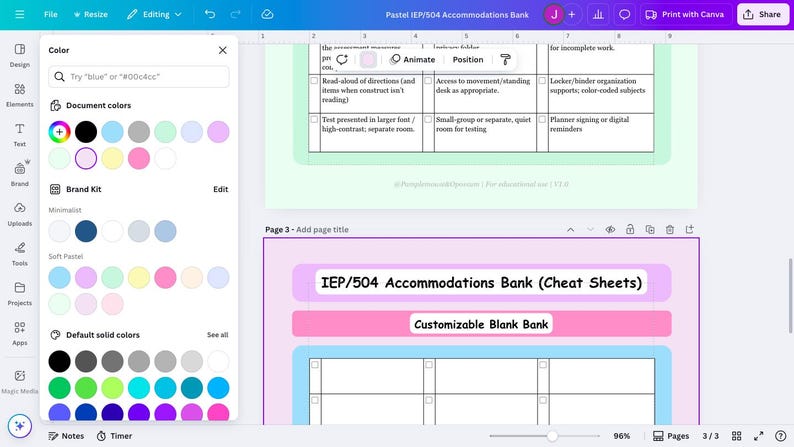Screen dimensions: 794x447
Task: Tick first blank checkbox on page 3
Action: (315, 364)
